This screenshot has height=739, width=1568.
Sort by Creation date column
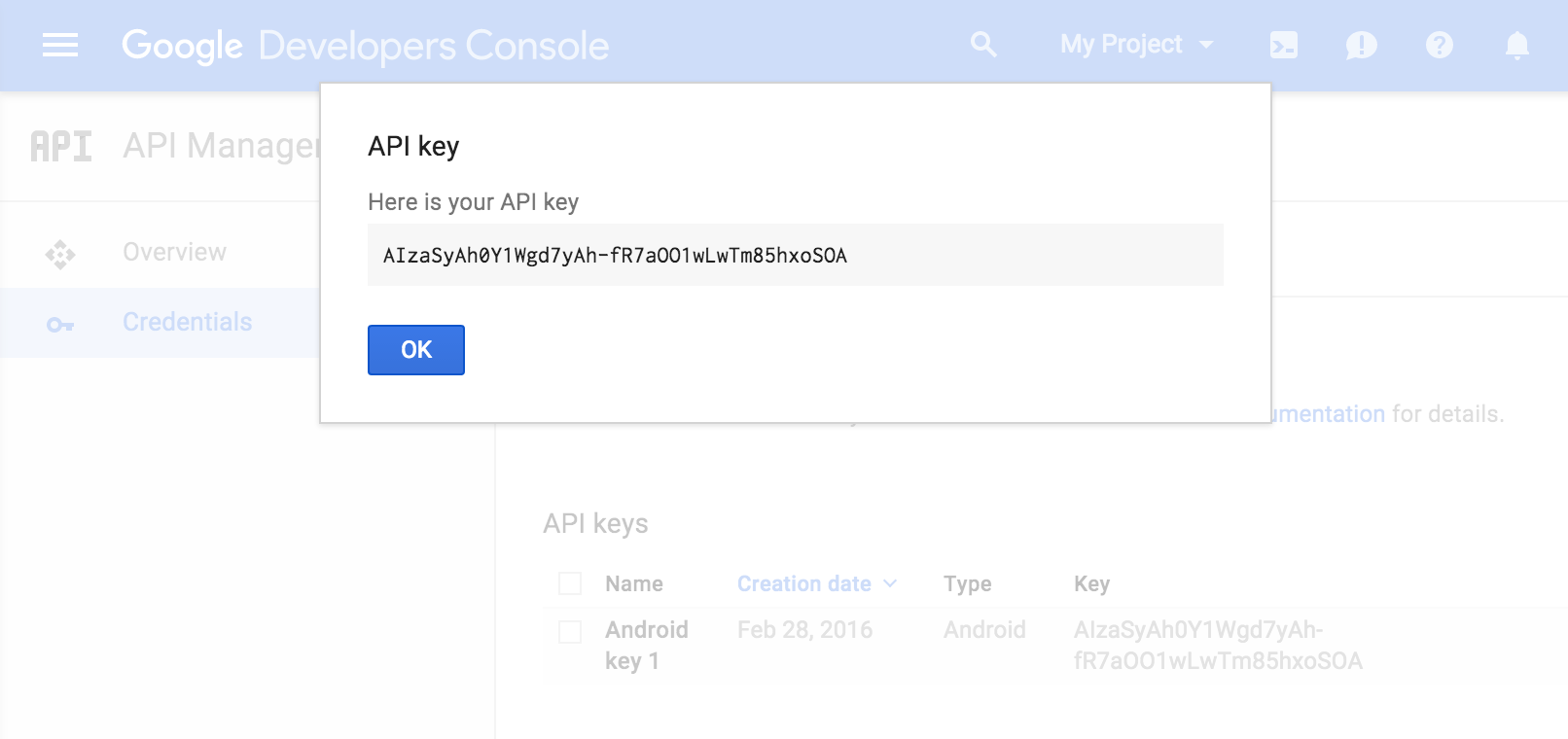point(816,583)
